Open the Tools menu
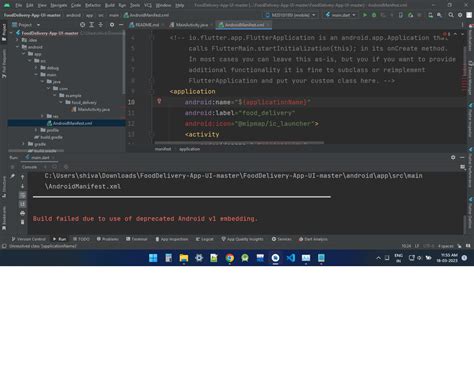The image size is (474, 384). pyautogui.click(x=135, y=5)
